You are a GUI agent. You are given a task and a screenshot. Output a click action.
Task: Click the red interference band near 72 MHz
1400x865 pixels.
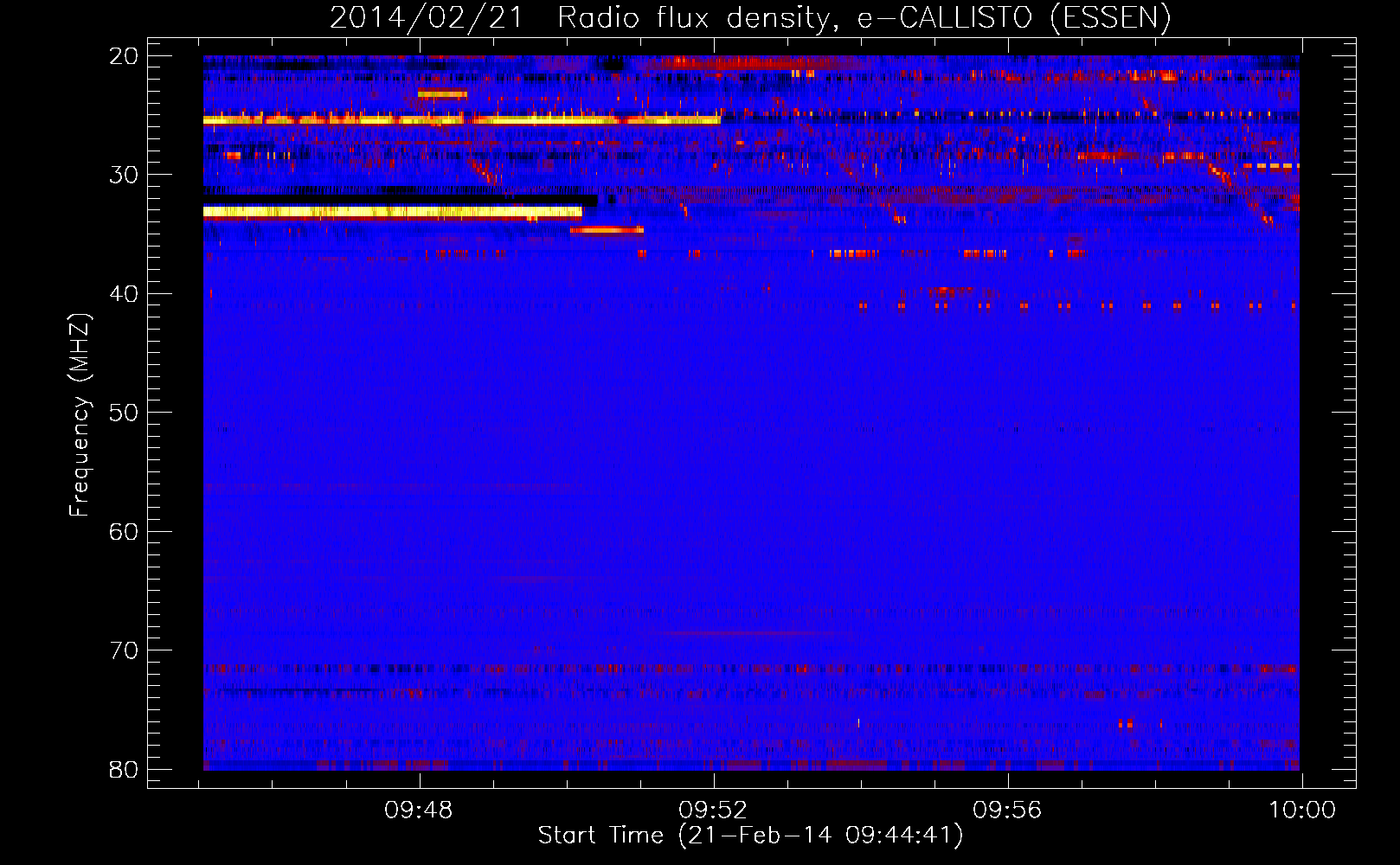click(x=751, y=669)
